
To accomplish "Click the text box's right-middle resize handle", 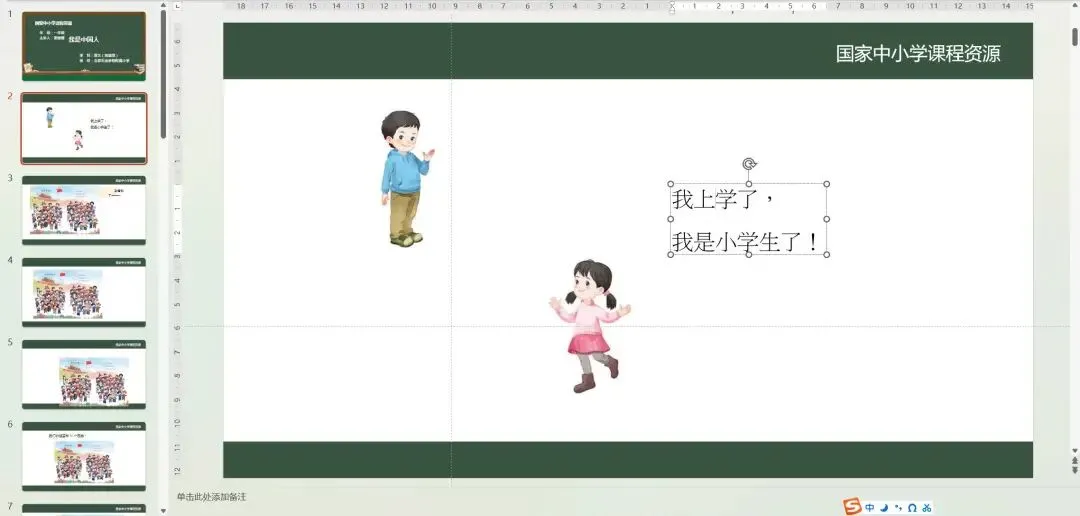I will [x=827, y=219].
